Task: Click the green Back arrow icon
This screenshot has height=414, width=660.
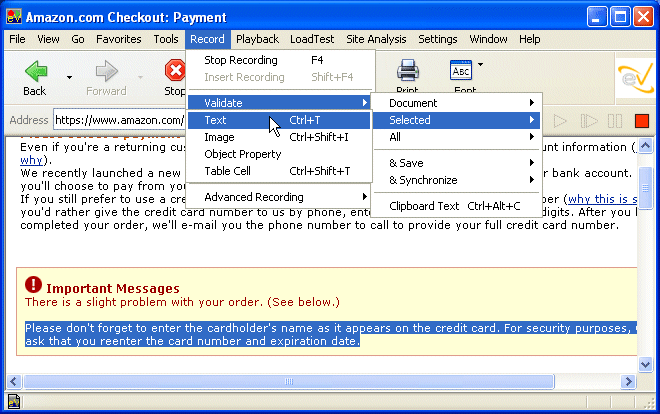Action: [x=36, y=71]
